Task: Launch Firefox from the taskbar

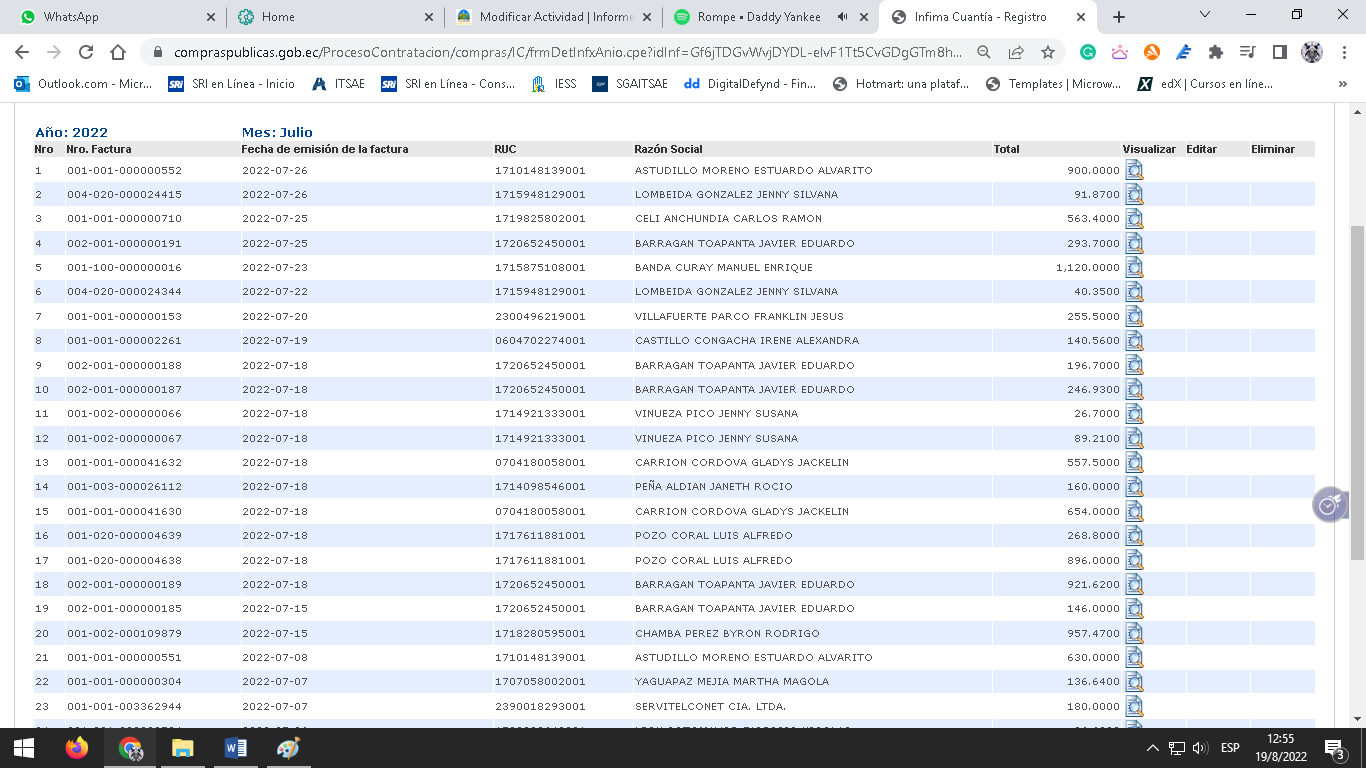Action: click(77, 748)
